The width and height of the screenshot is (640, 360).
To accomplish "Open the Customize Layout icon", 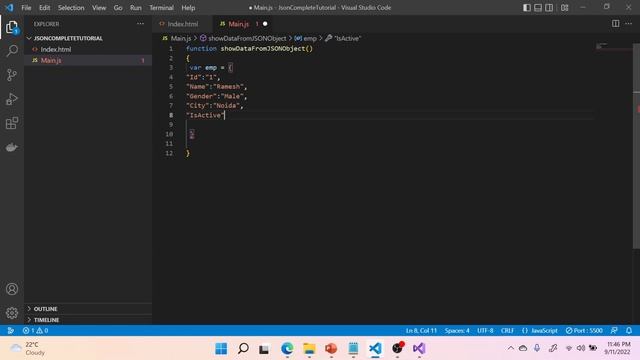I will point(564,7).
